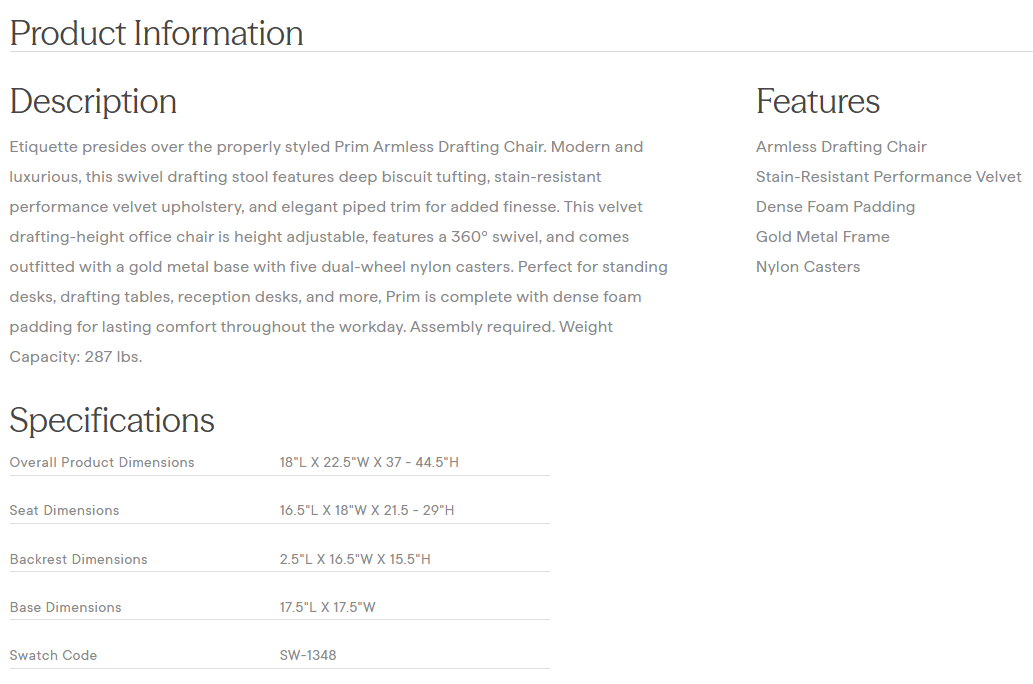This screenshot has height=684, width=1033.
Task: Click the Nylon Casters feature item
Action: [807, 267]
